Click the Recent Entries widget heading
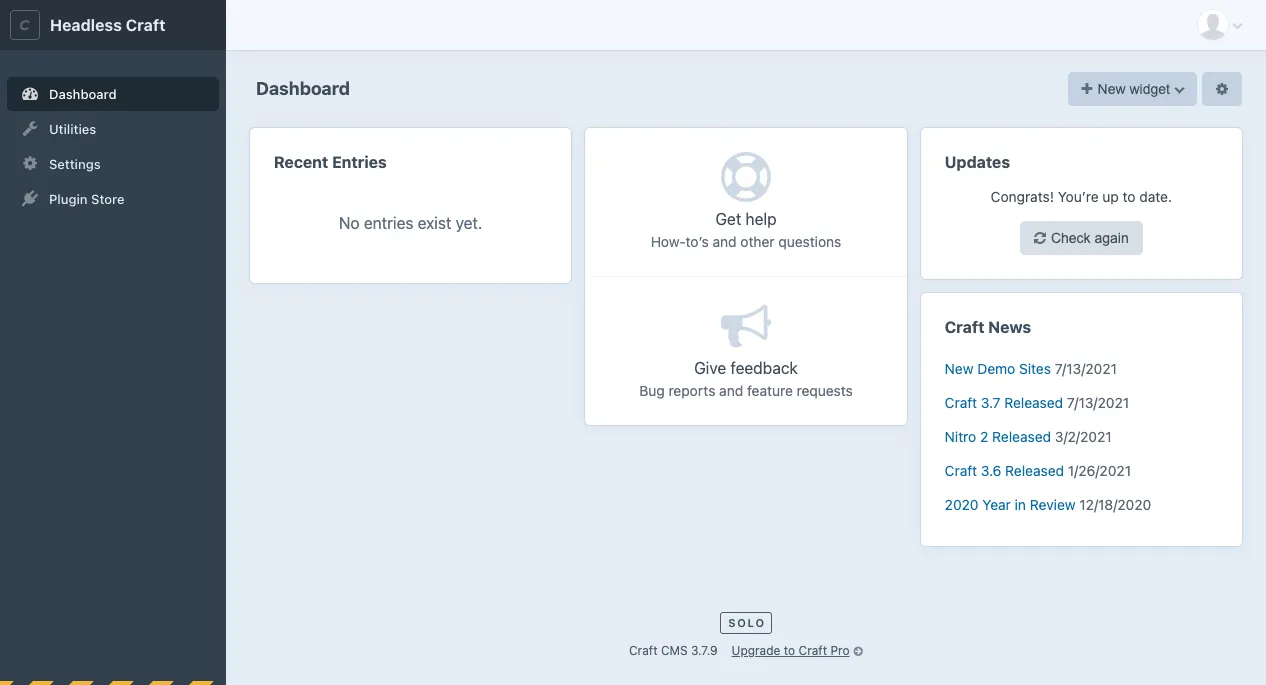 [330, 162]
